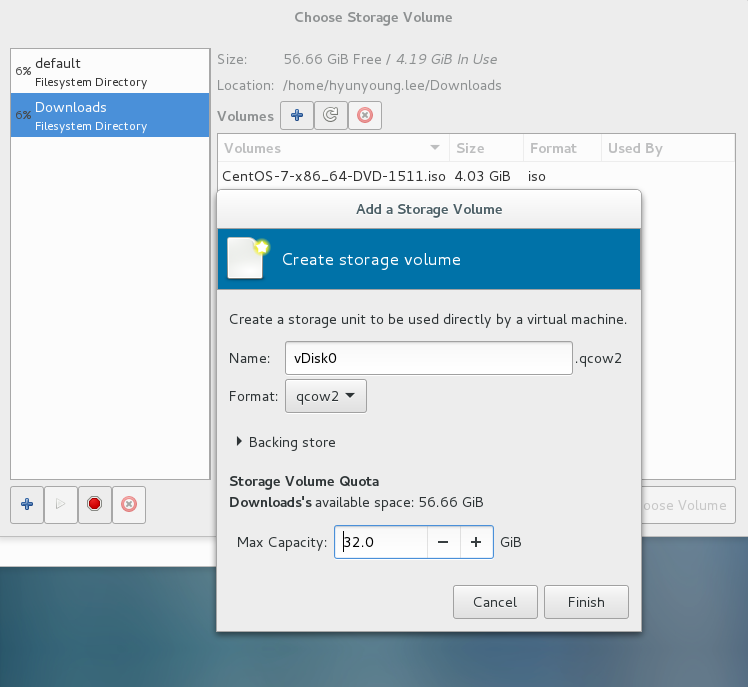Image resolution: width=748 pixels, height=687 pixels.
Task: Click Cancel in Add a Storage Volume
Action: [495, 602]
